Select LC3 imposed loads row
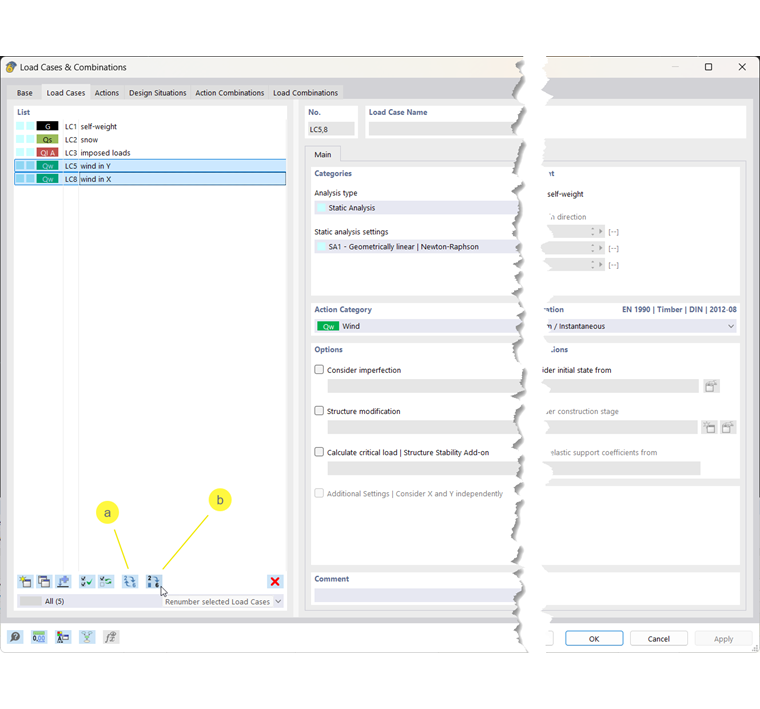 coord(150,153)
